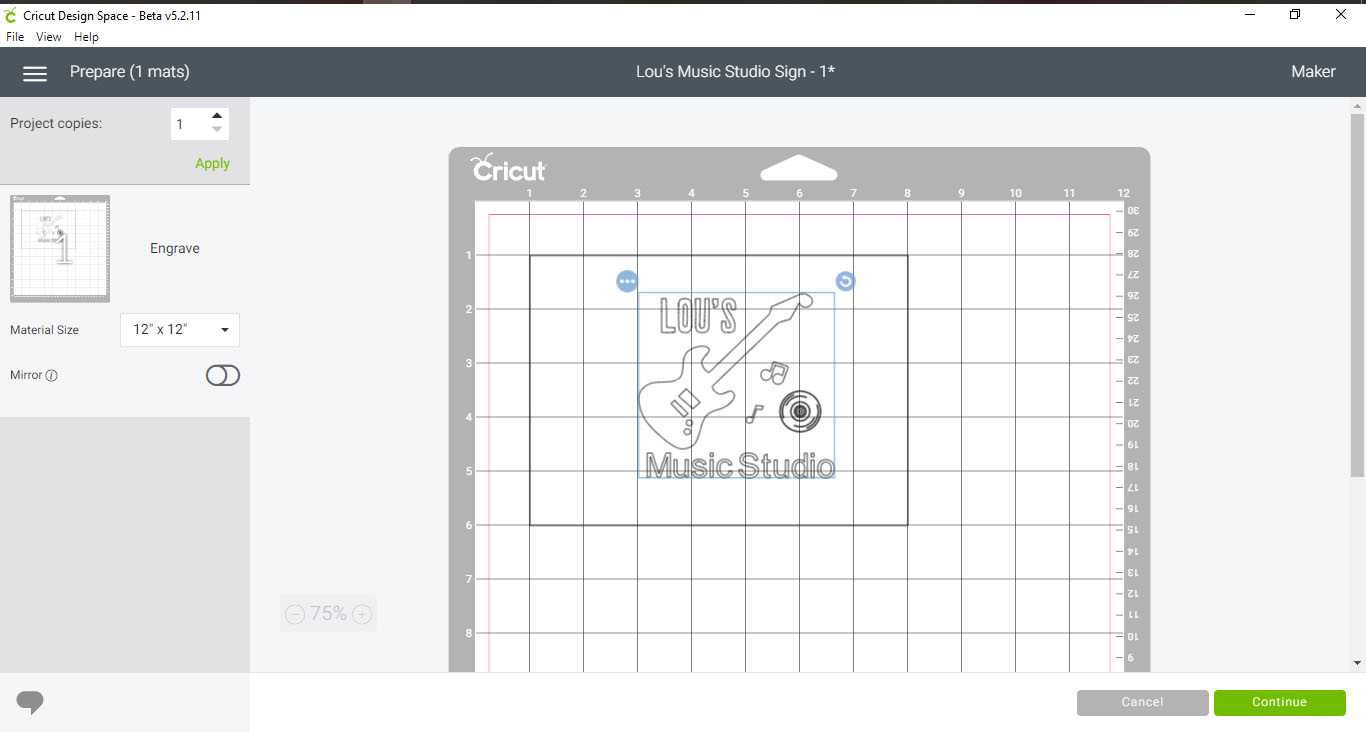
Task: Open the hamburger navigation menu
Action: pyautogui.click(x=35, y=73)
